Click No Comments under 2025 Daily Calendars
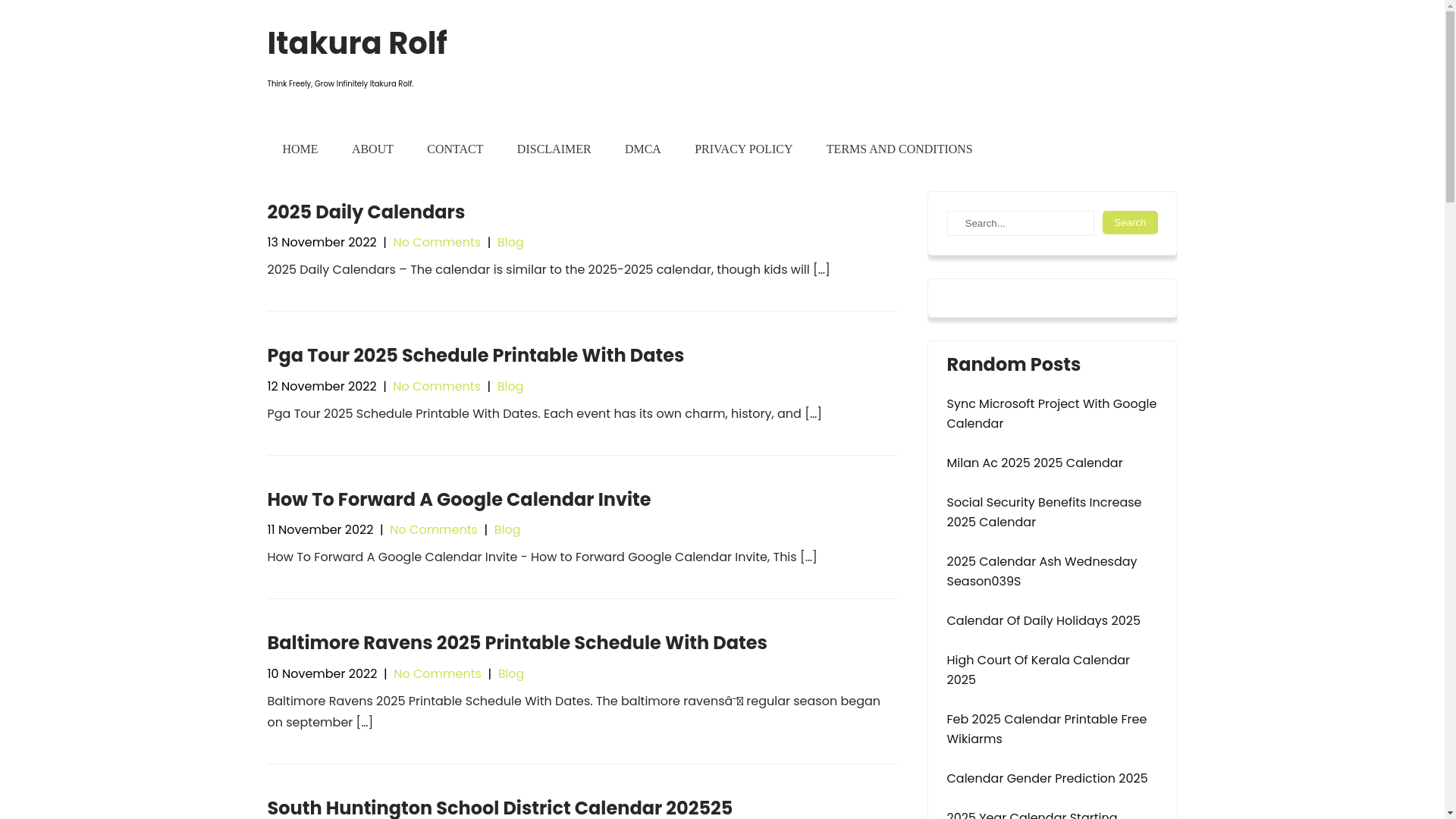Image resolution: width=1456 pixels, height=819 pixels. 437,243
